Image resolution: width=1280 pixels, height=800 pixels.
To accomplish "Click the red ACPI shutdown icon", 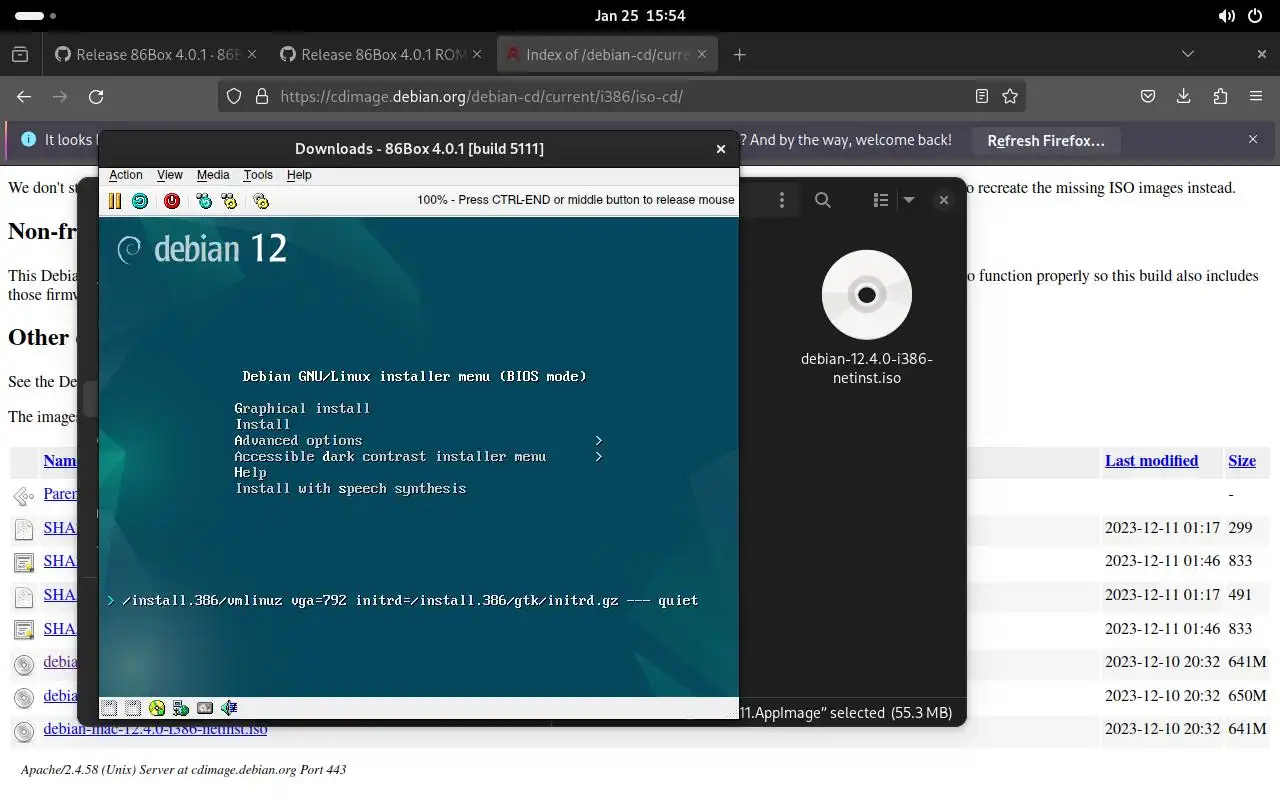I will pyautogui.click(x=172, y=201).
